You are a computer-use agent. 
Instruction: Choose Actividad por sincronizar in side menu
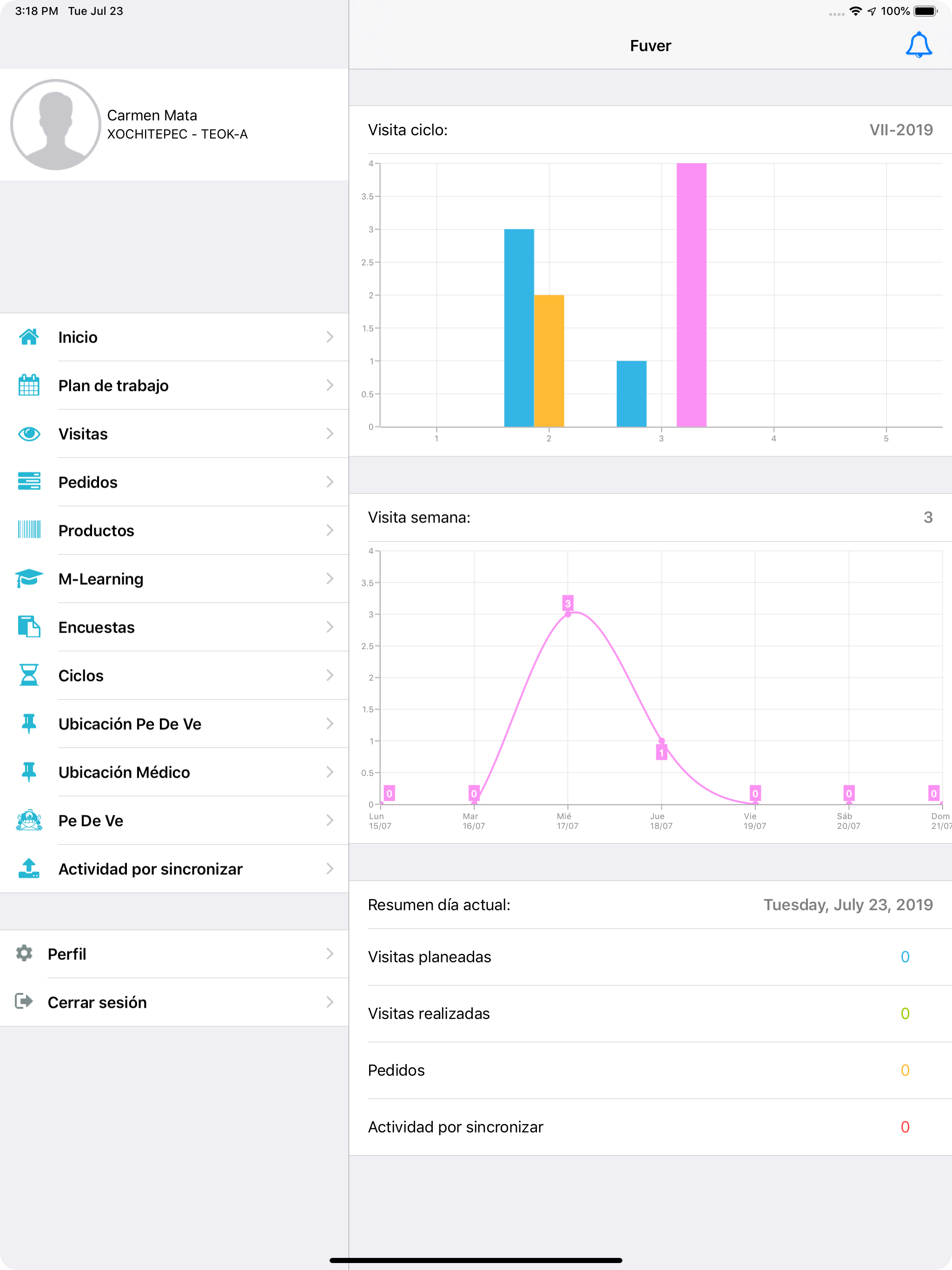pyautogui.click(x=175, y=868)
